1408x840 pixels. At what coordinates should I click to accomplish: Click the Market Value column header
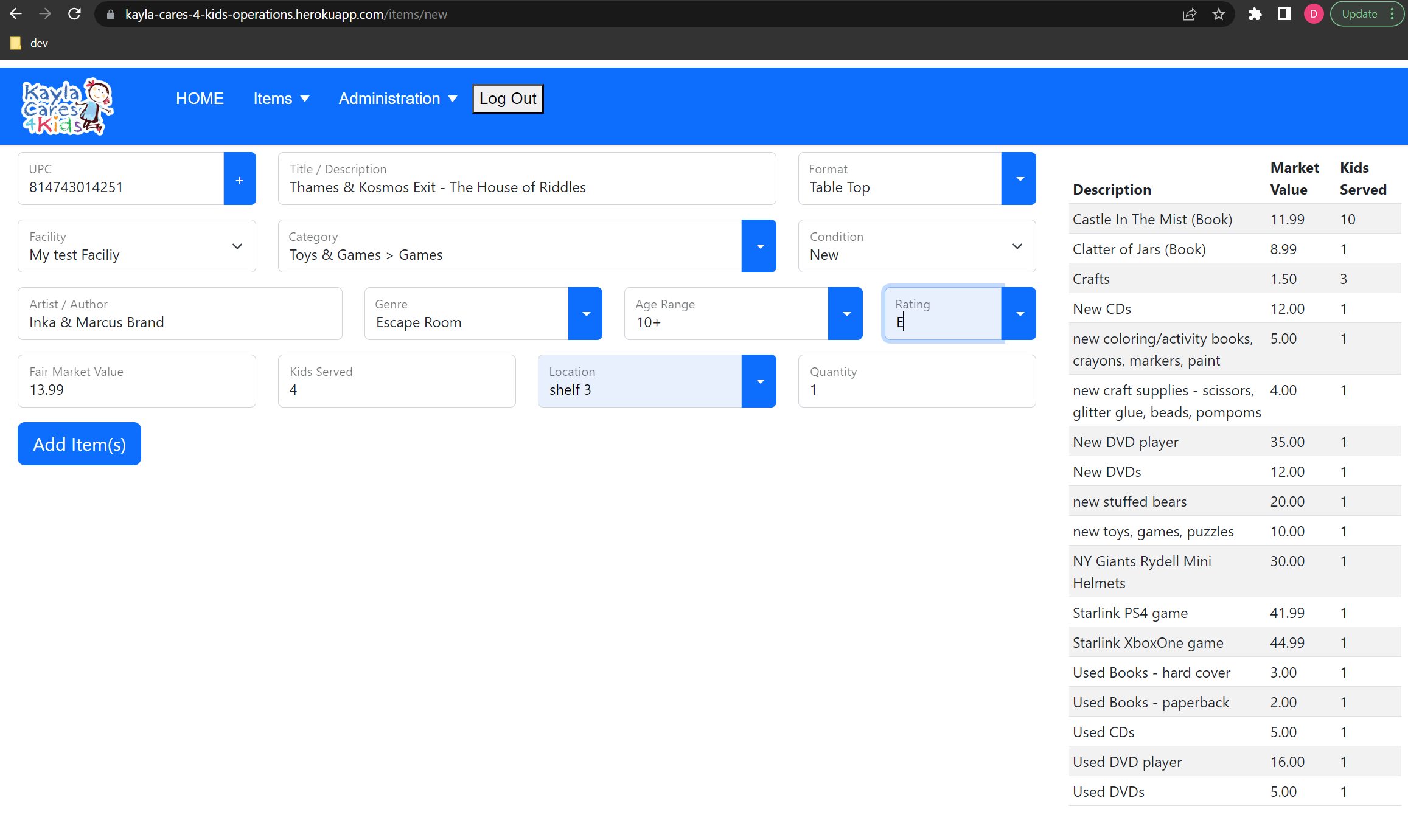[x=1294, y=178]
